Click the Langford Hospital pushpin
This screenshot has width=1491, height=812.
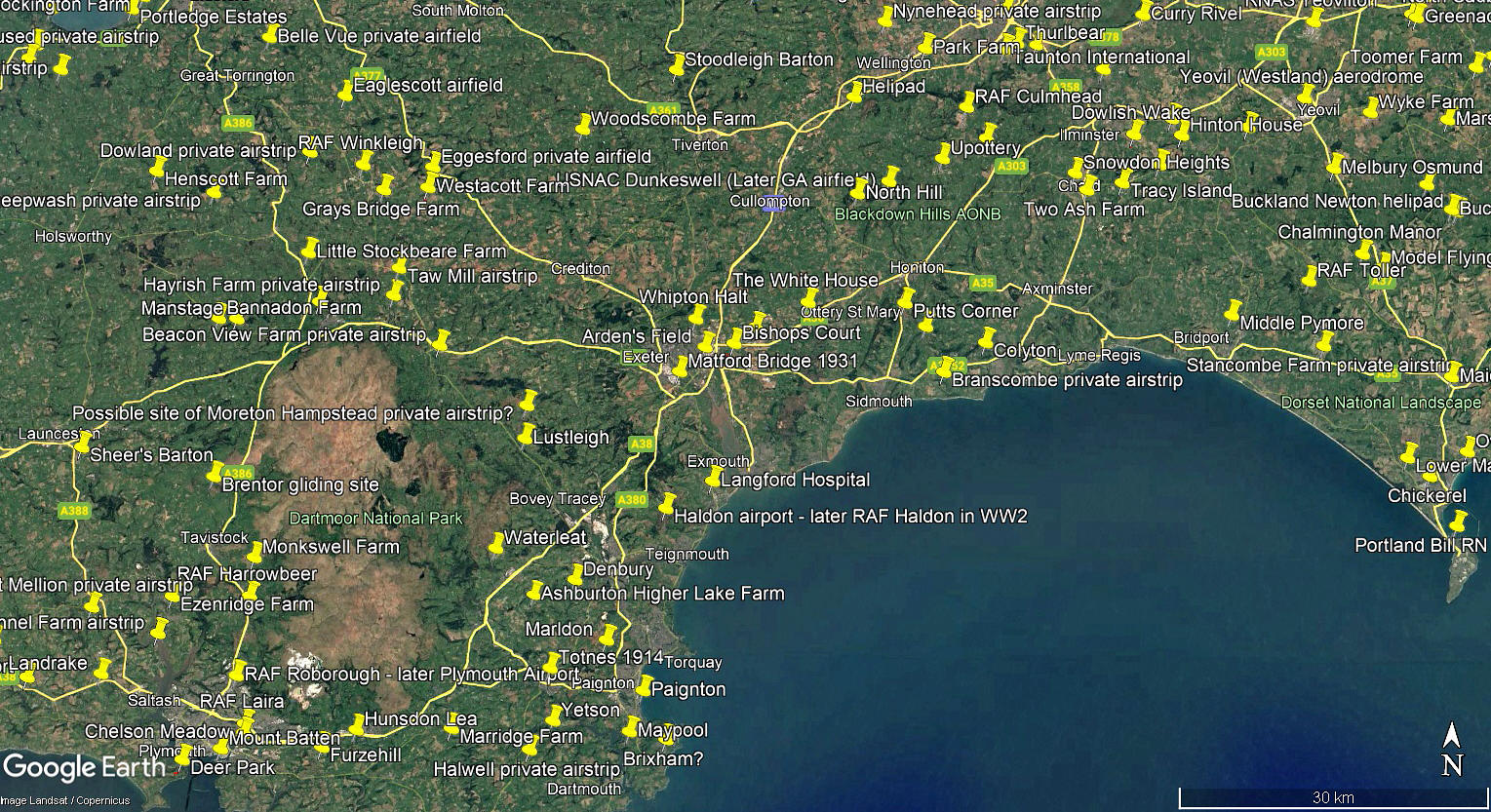[714, 478]
